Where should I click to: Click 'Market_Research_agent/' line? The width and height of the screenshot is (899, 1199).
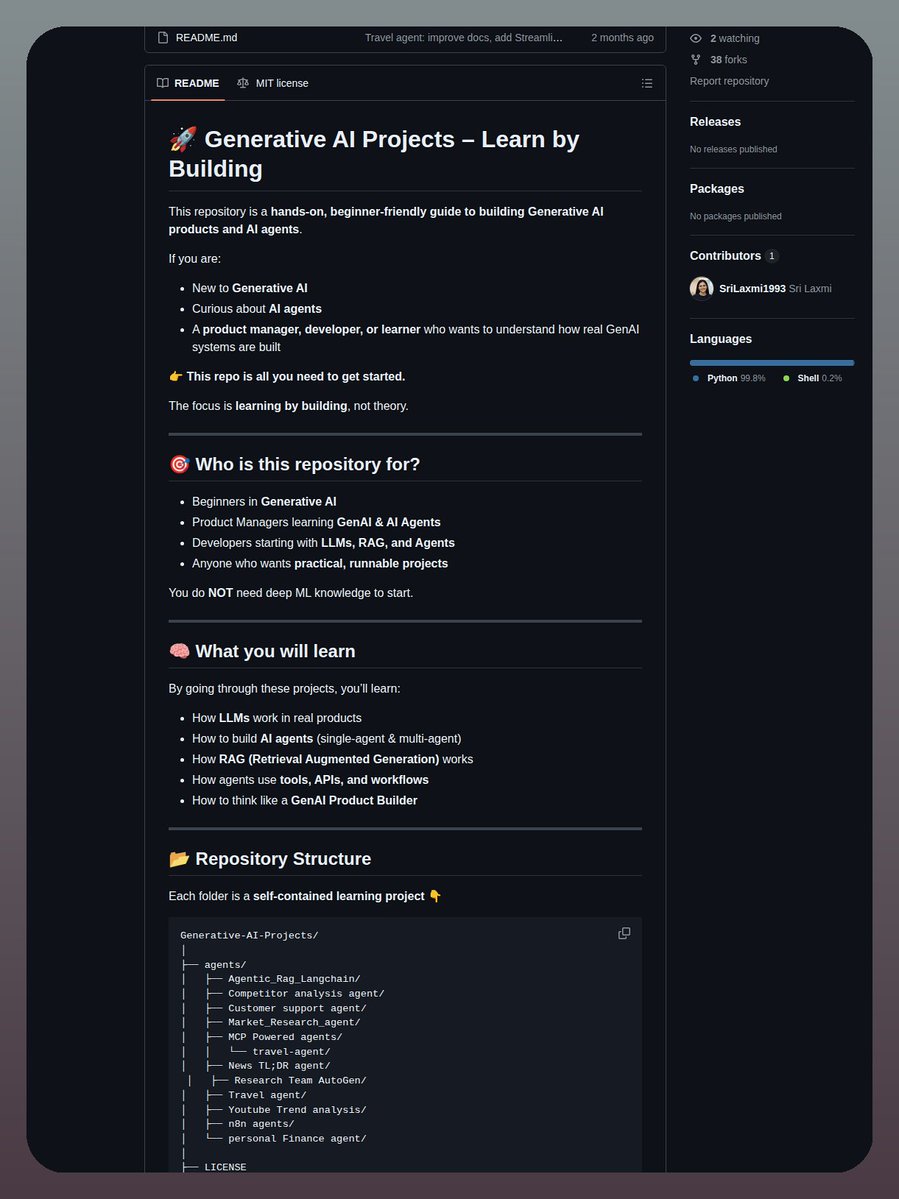294,1022
